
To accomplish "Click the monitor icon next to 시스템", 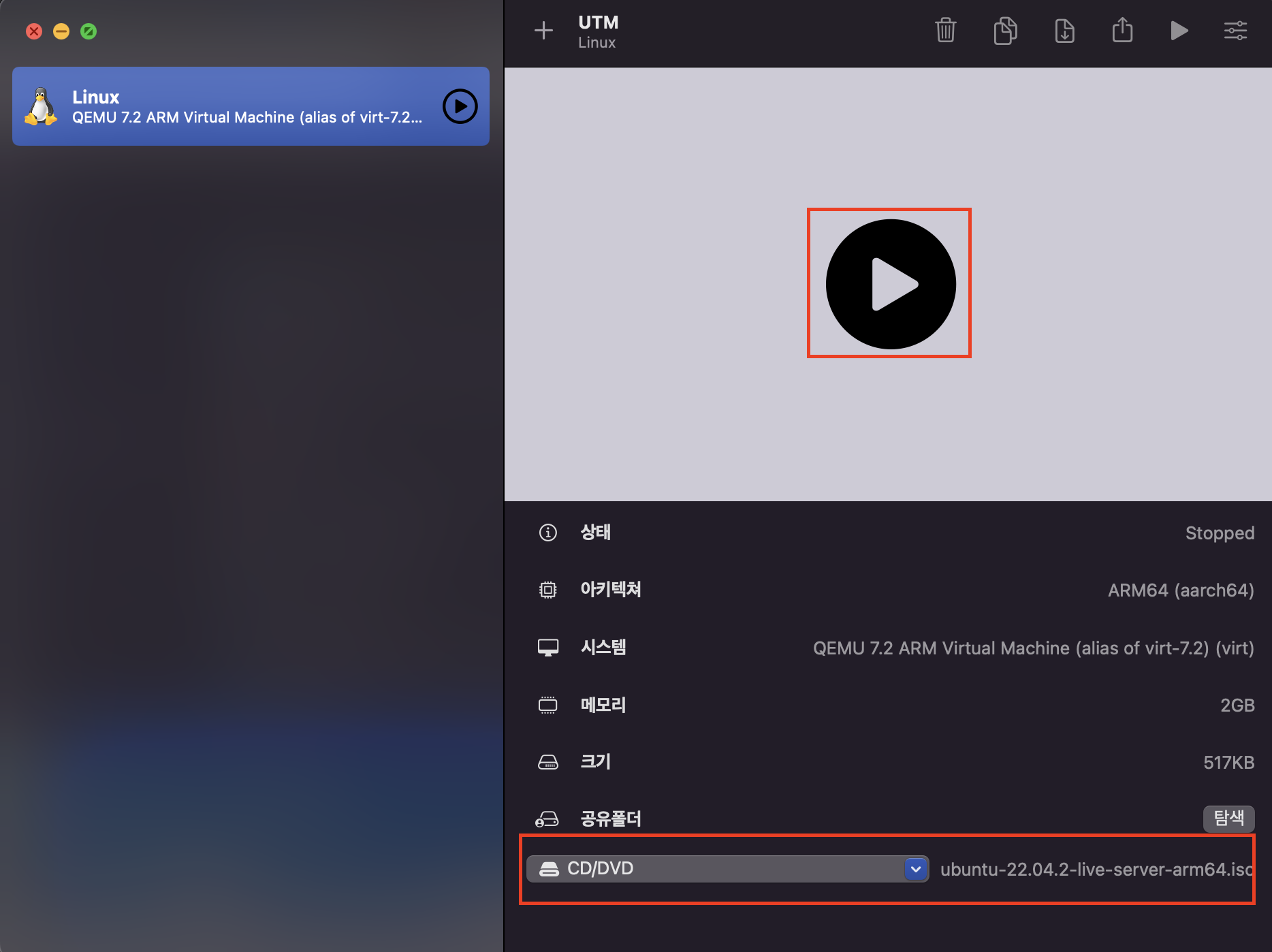I will (547, 648).
